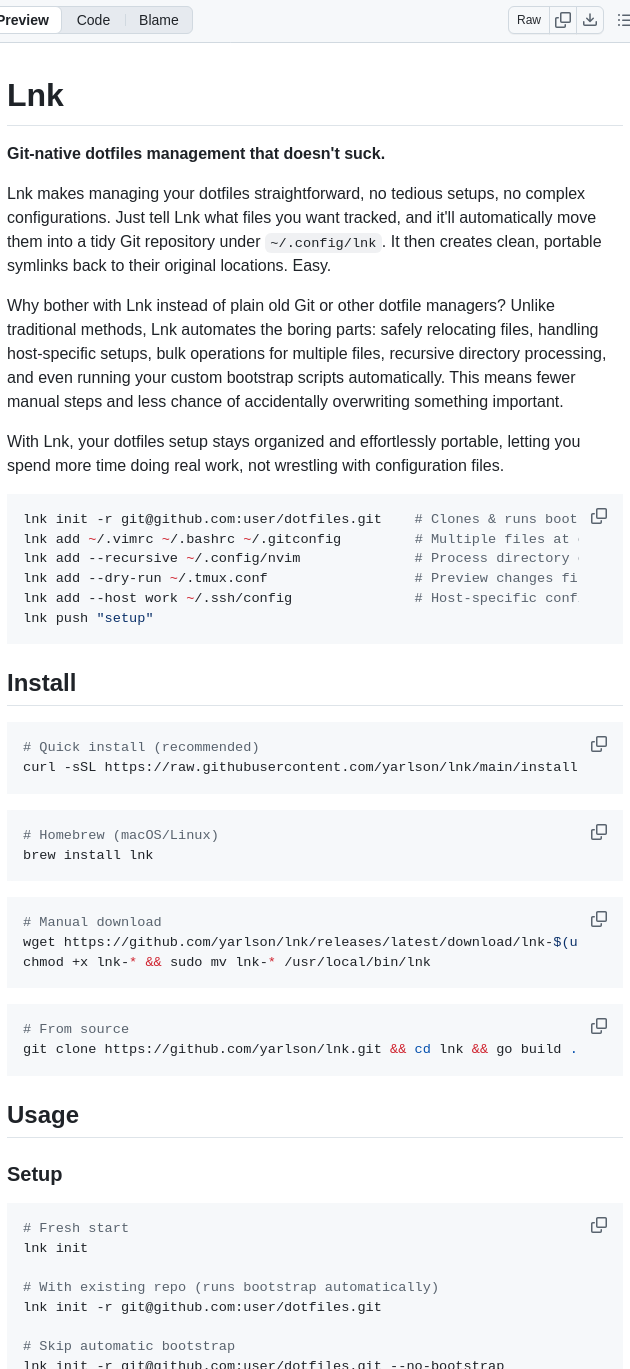Copy the Manual download code block

coord(599,919)
